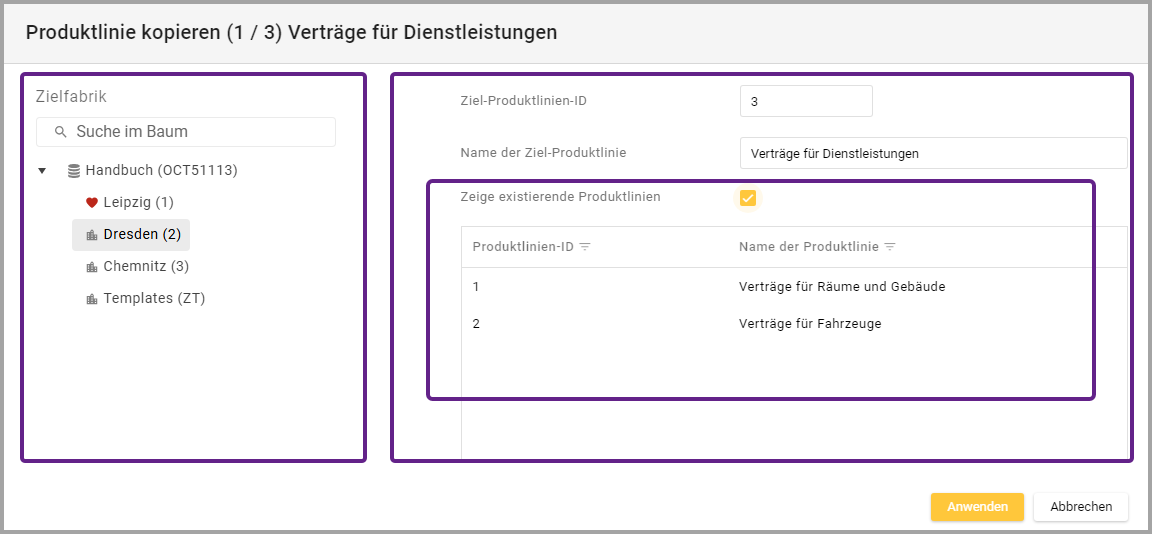
Task: Click the database icon beside Handbuch
Action: [74, 171]
